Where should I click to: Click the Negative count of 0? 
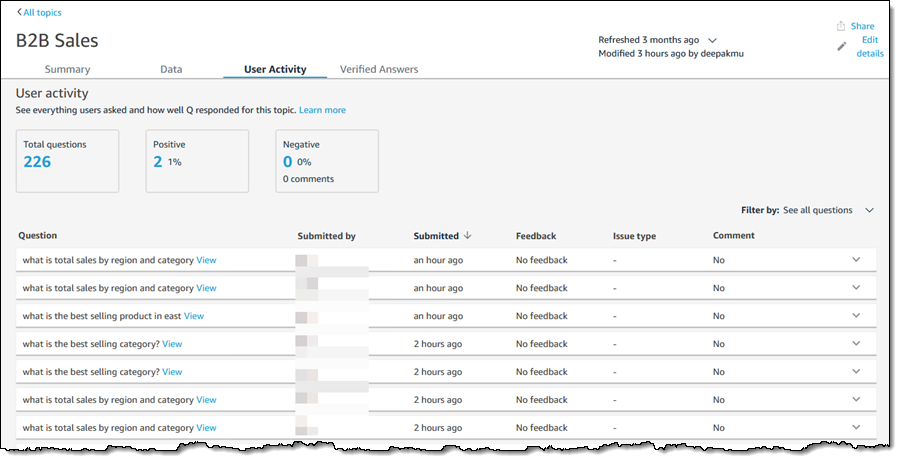[x=288, y=162]
